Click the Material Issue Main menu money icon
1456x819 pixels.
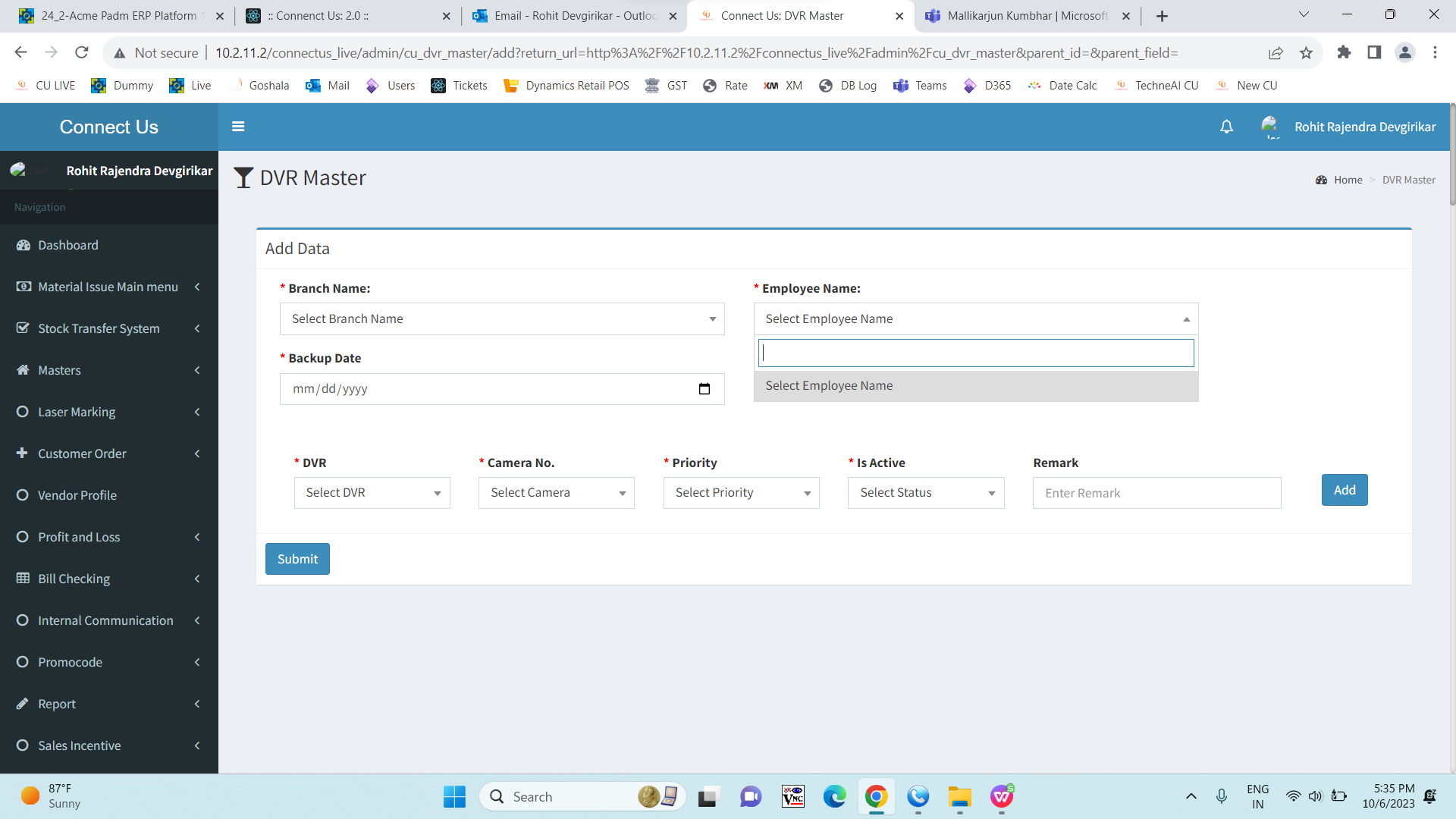tap(24, 287)
